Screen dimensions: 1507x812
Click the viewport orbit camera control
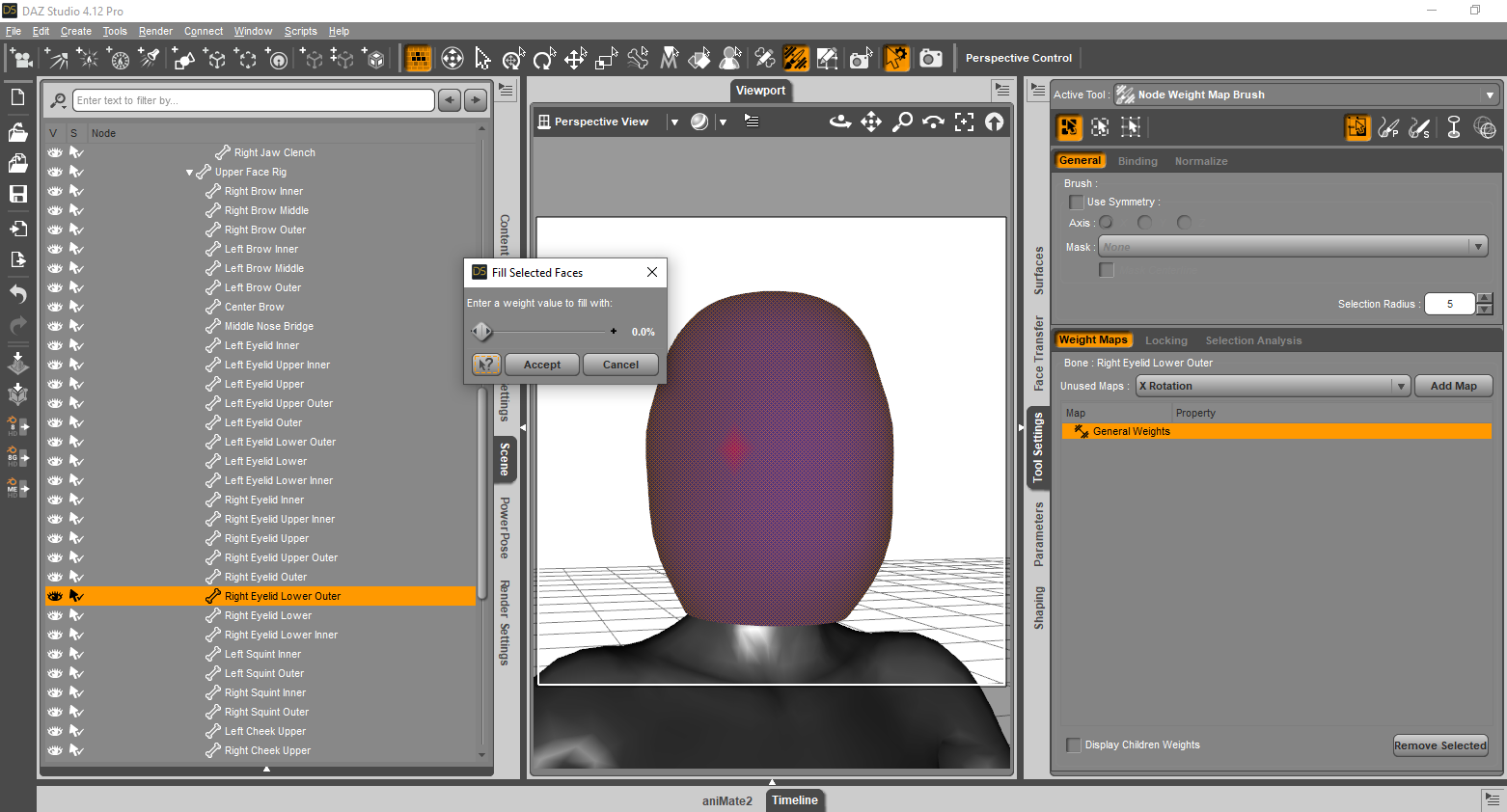(x=840, y=122)
